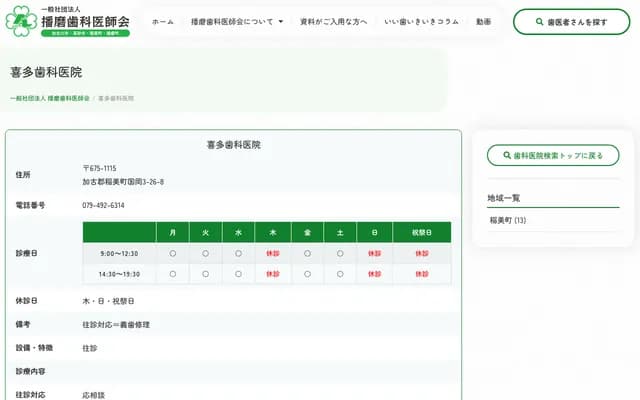
Task: Click the Thursday afternoon 休診 cell
Action: click(x=273, y=274)
